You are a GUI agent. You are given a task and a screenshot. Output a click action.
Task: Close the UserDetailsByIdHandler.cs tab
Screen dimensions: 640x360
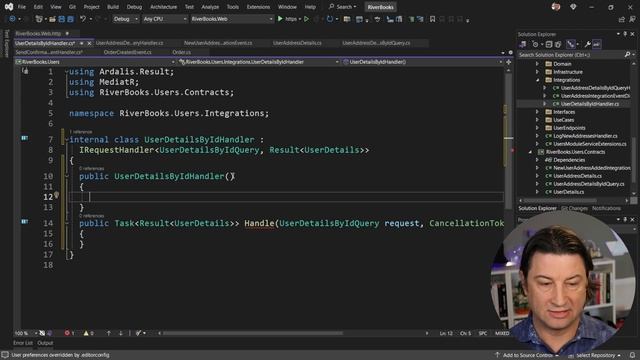point(89,43)
